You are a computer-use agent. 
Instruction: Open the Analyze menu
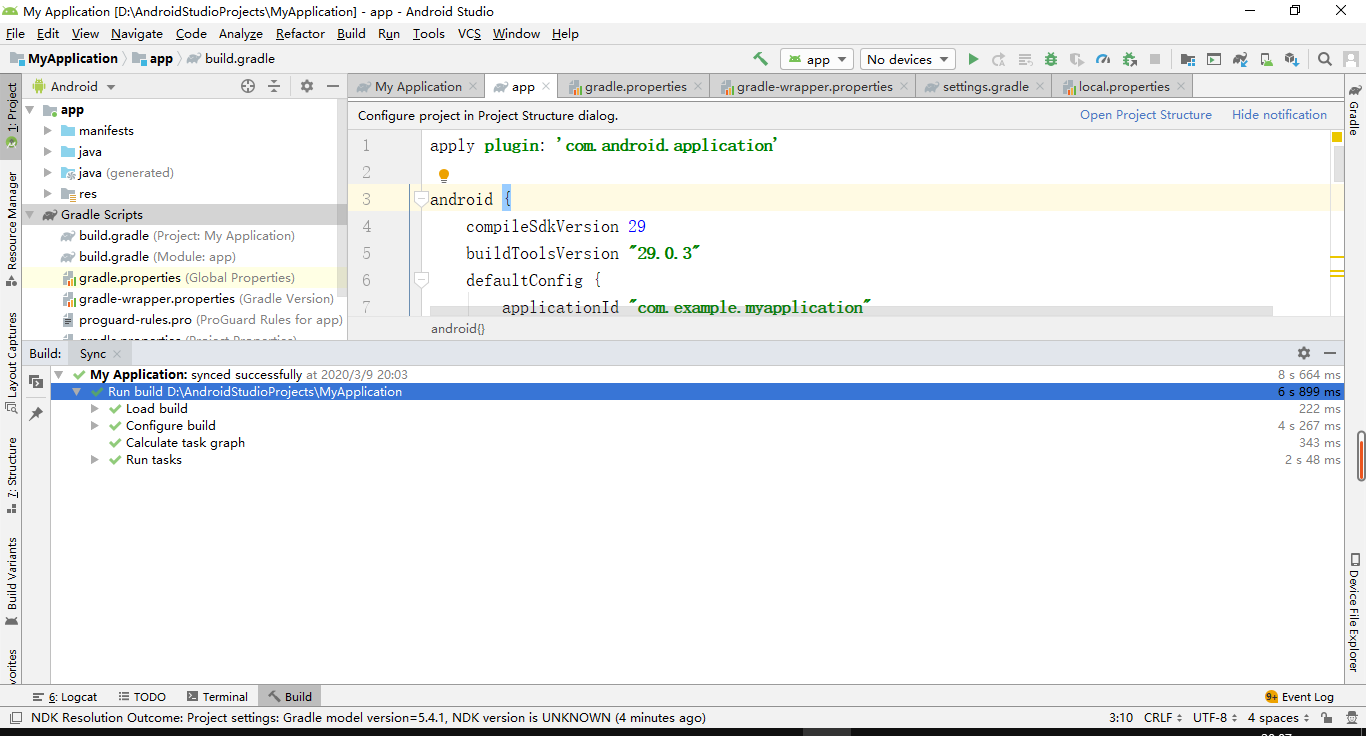(240, 33)
